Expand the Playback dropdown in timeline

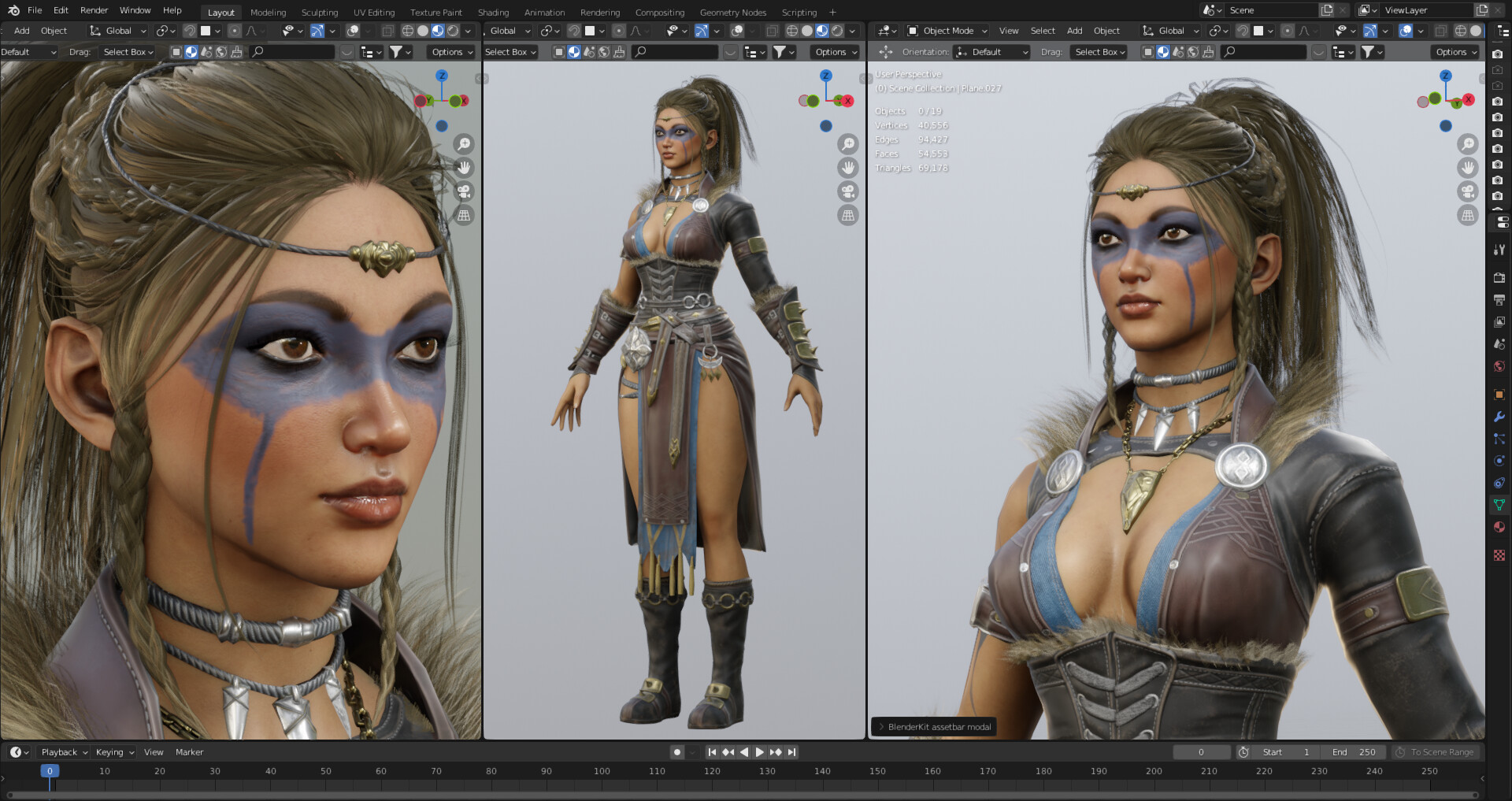click(x=64, y=752)
